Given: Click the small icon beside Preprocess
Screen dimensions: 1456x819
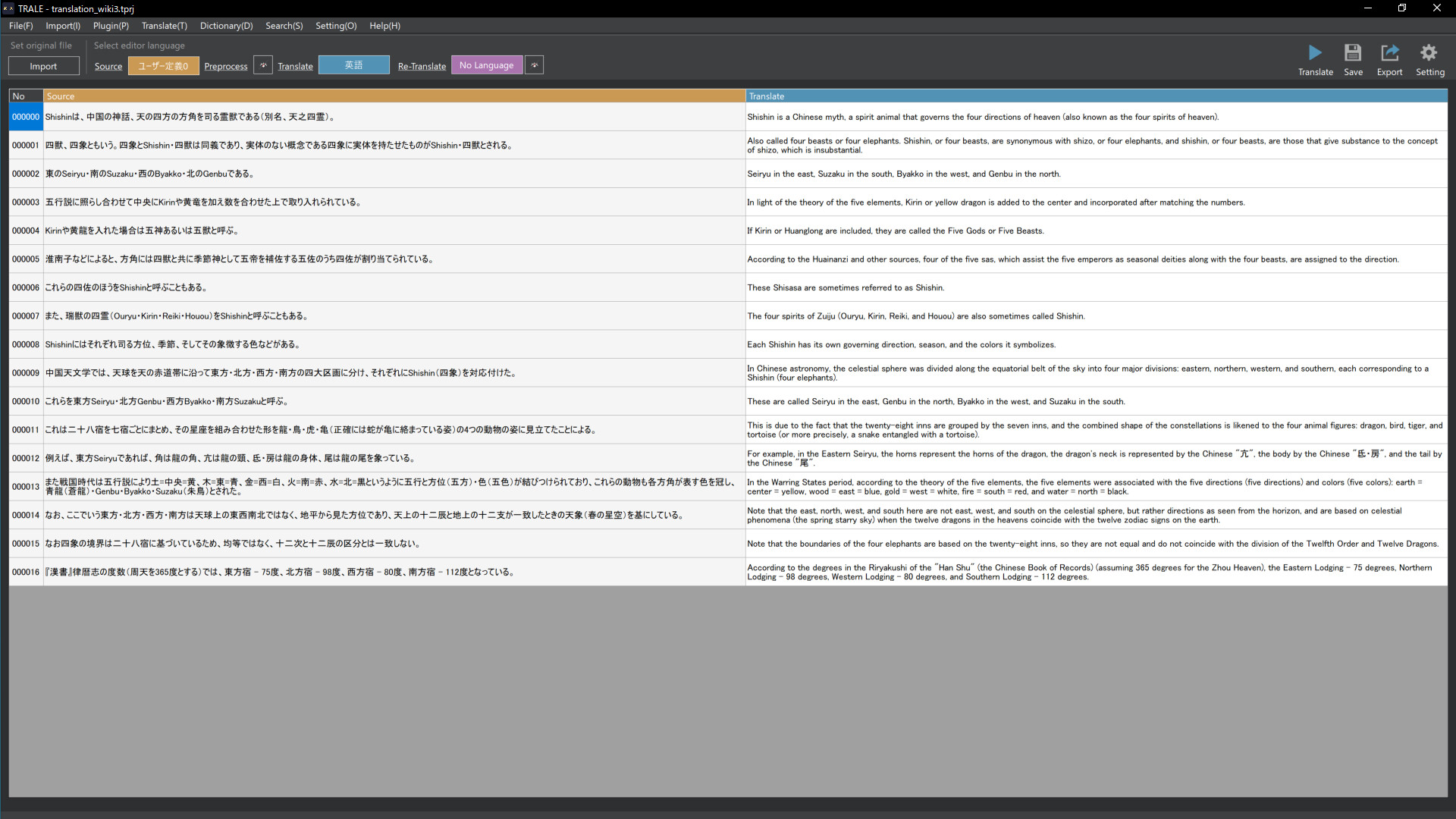Looking at the screenshot, I should [263, 65].
